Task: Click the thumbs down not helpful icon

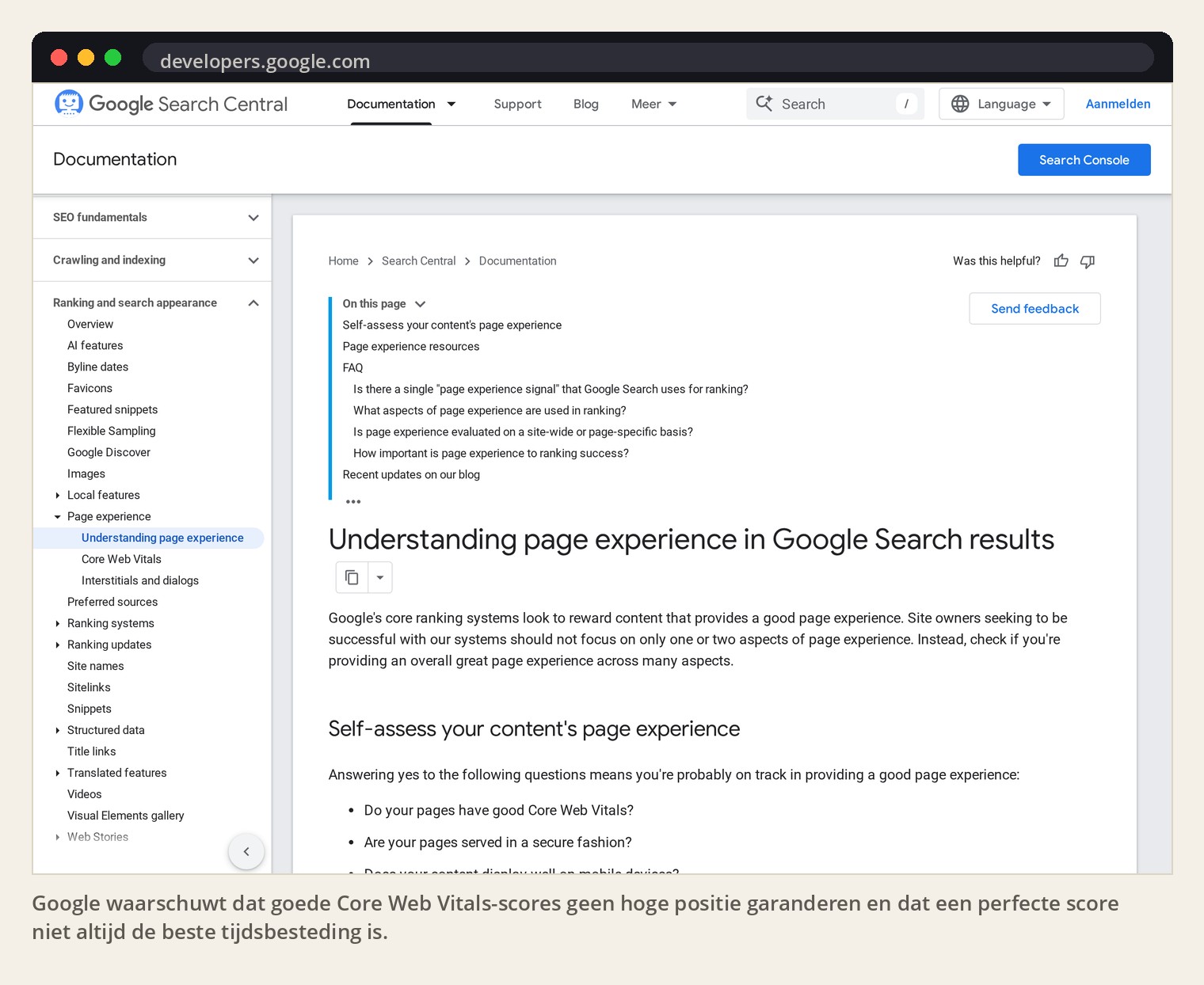Action: [x=1088, y=261]
